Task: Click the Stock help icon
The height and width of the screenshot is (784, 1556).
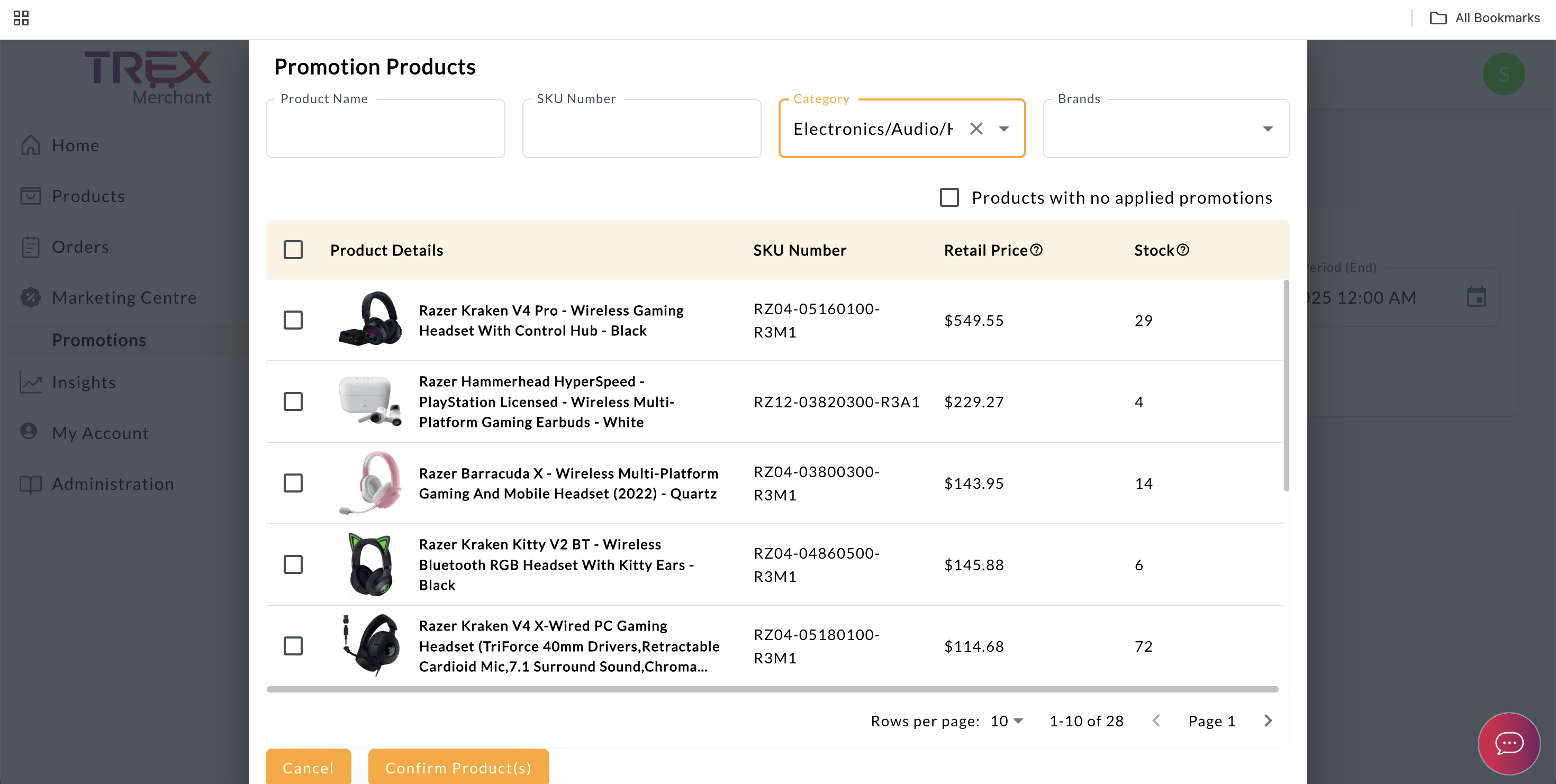Action: pyautogui.click(x=1183, y=250)
